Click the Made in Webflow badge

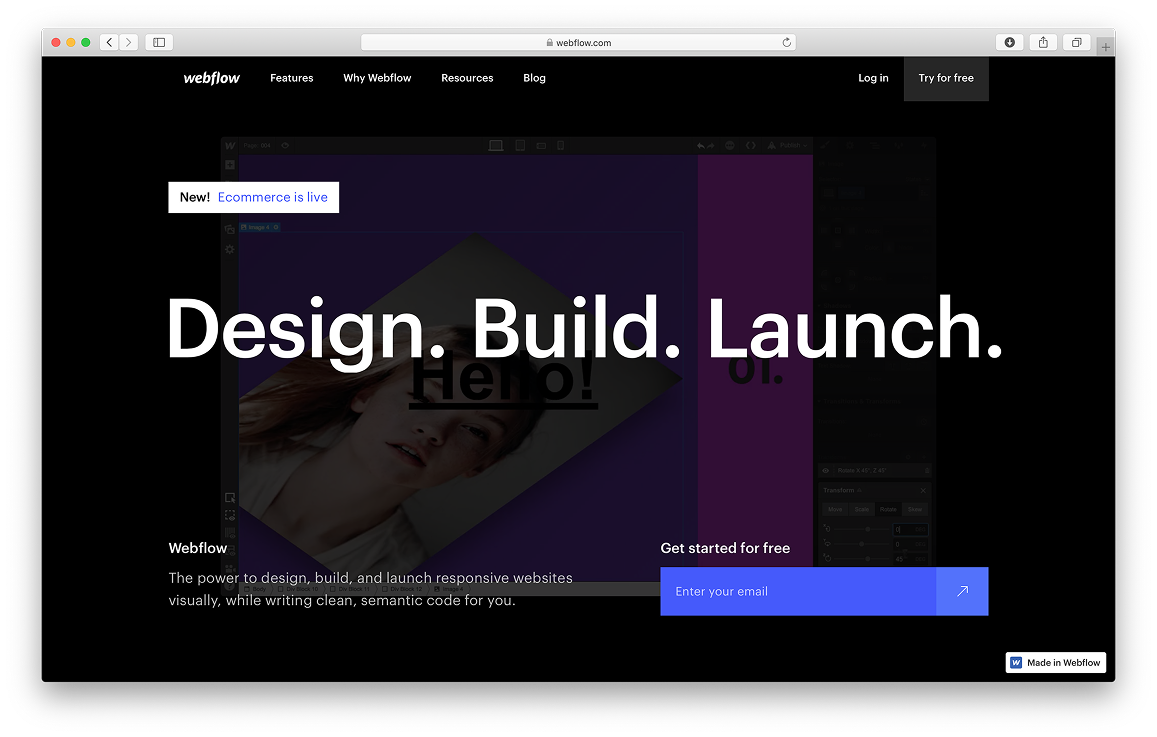pyautogui.click(x=1055, y=662)
